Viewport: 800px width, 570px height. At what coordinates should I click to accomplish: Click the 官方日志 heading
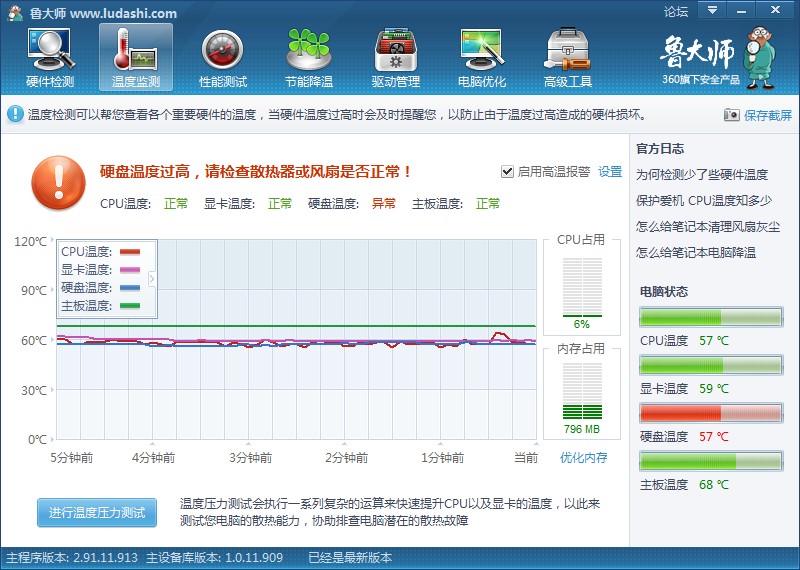(x=660, y=148)
